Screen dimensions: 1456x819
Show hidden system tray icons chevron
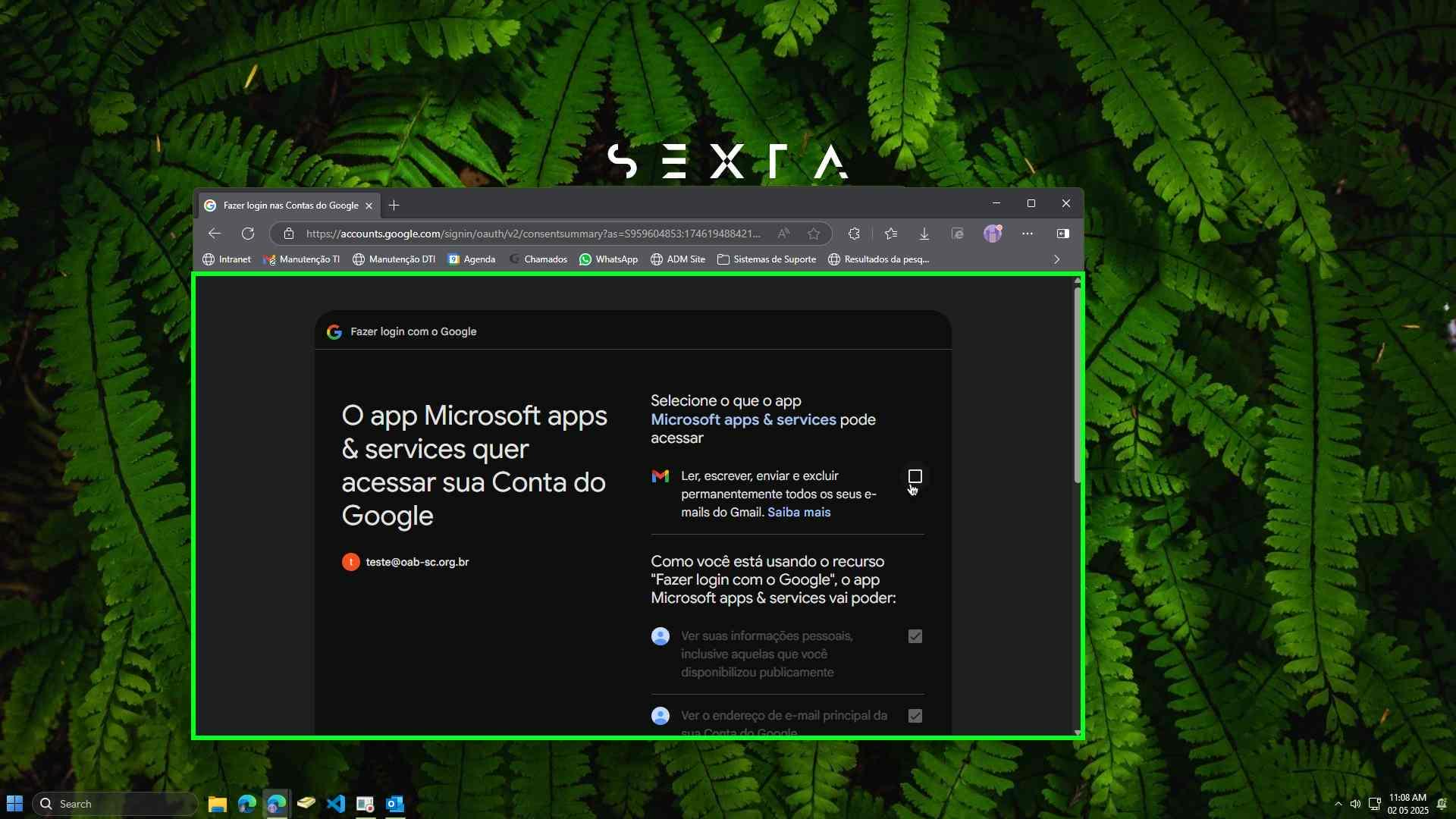(1338, 804)
